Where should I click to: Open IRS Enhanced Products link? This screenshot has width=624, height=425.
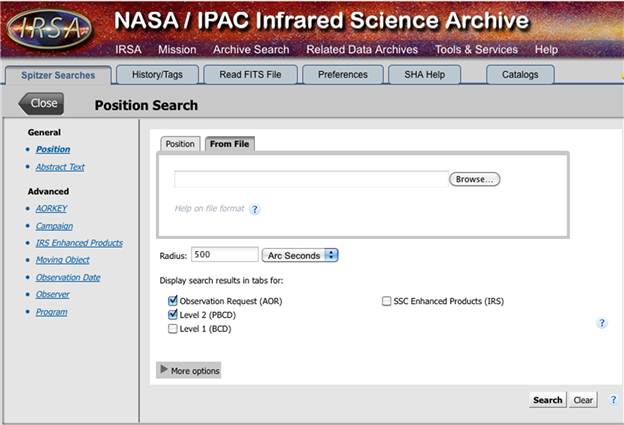pyautogui.click(x=79, y=243)
